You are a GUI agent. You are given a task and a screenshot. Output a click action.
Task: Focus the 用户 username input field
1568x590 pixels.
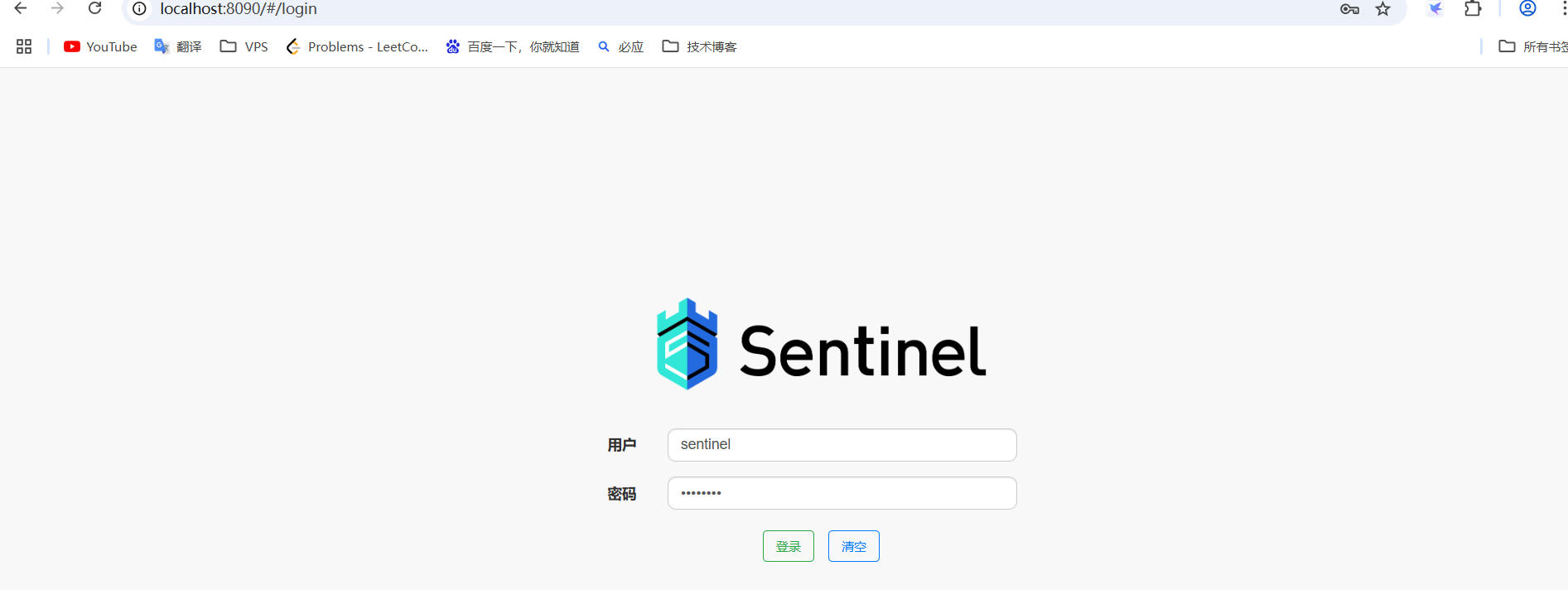[842, 445]
